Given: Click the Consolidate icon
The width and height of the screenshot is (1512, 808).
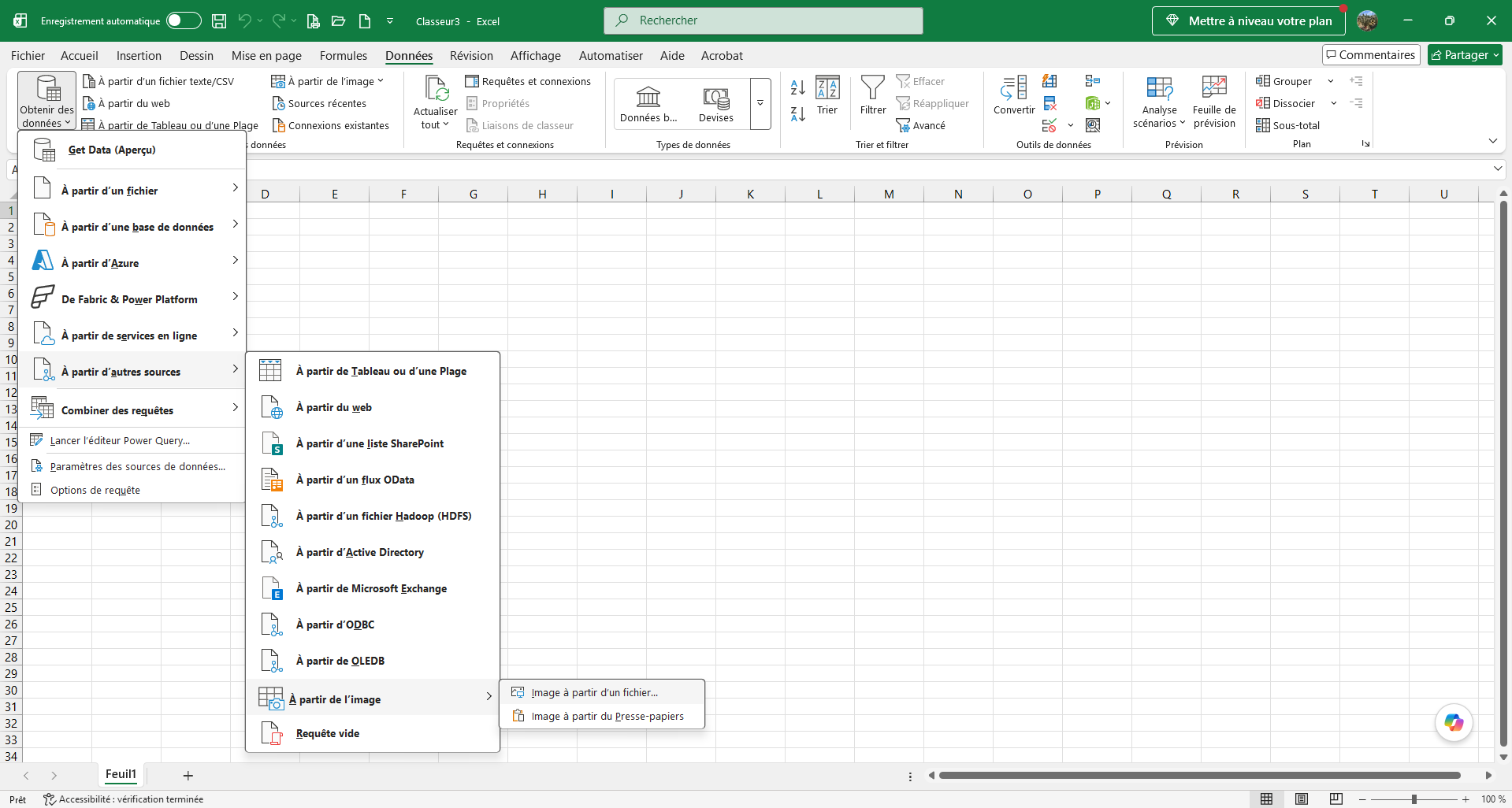Looking at the screenshot, I should tap(1093, 81).
